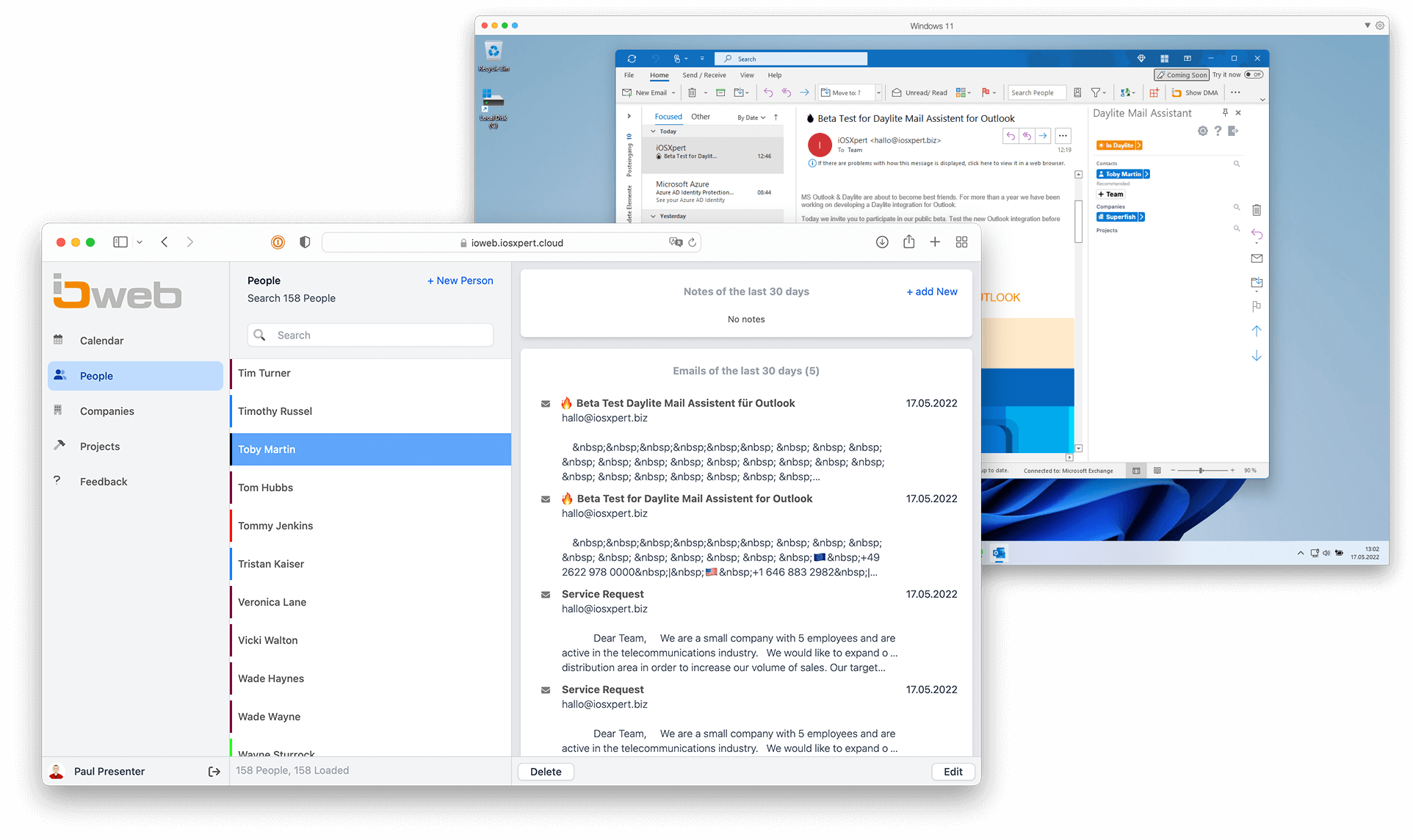Click the Superfish company tag

(x=1121, y=217)
